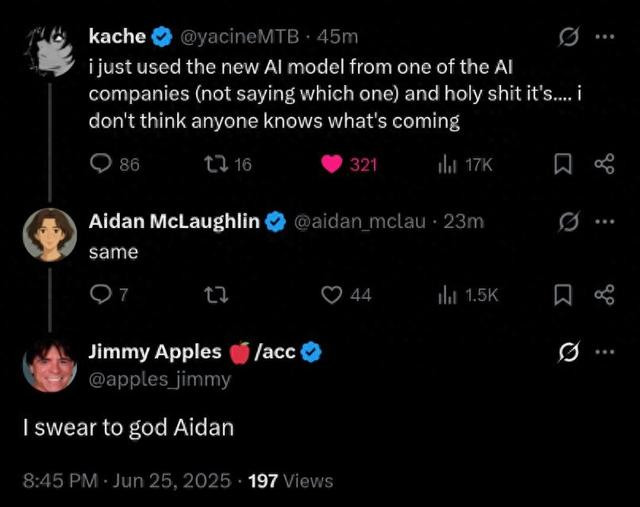Open the Grok icon on Jimmy Apples' tweet
640x507 pixels.
pyautogui.click(x=569, y=352)
